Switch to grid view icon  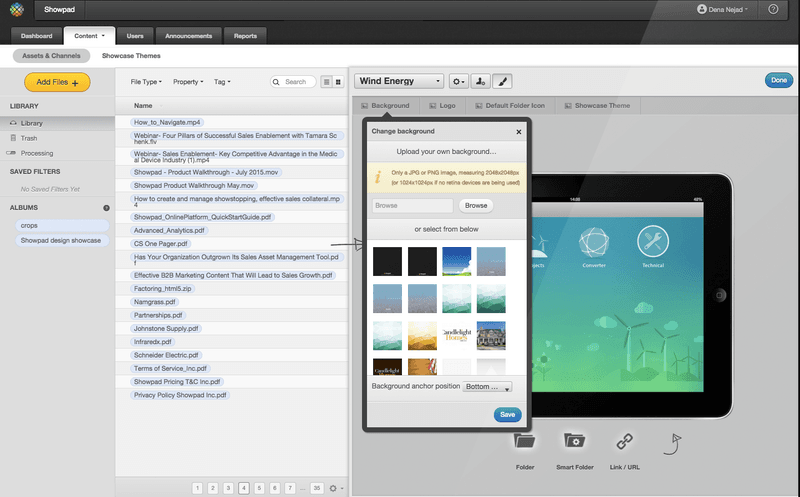tap(338, 82)
